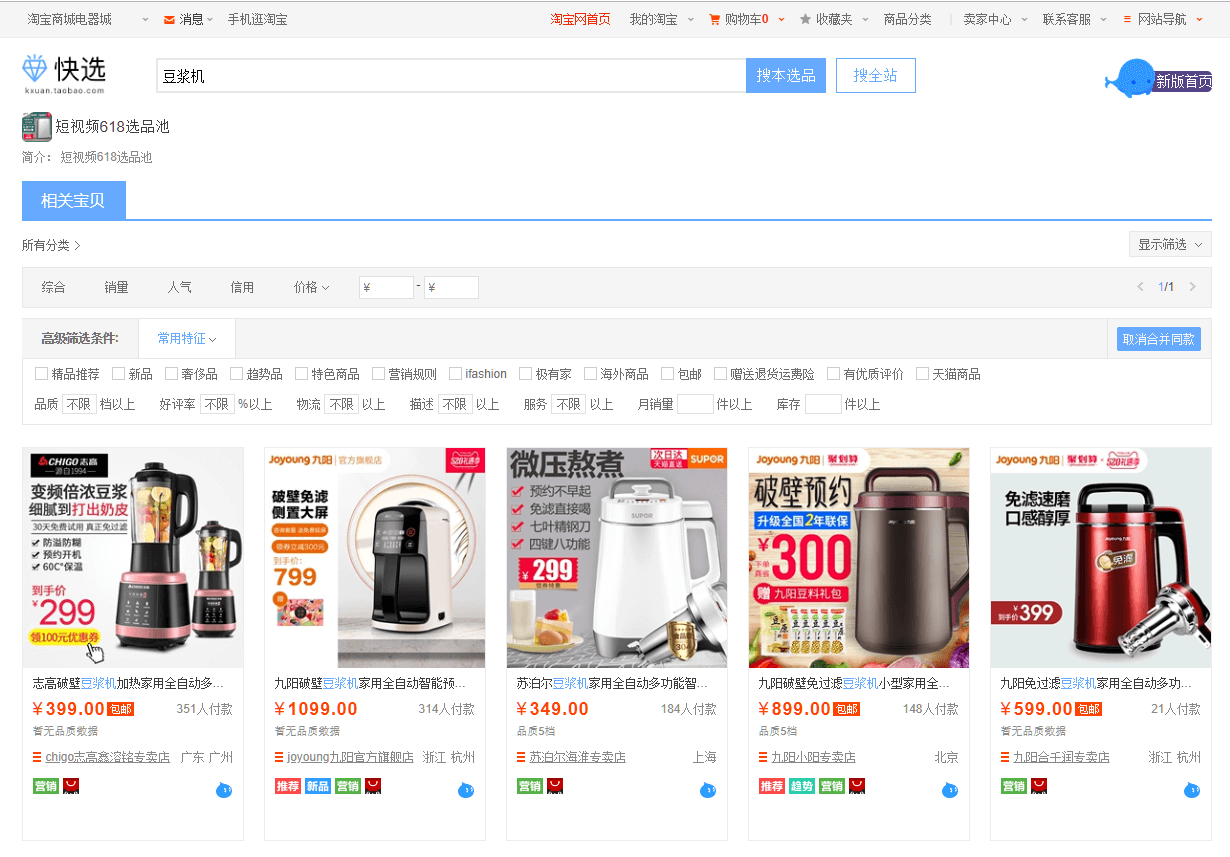This screenshot has width=1230, height=857.
Task: Click the 库存 quantity input box
Action: click(823, 404)
